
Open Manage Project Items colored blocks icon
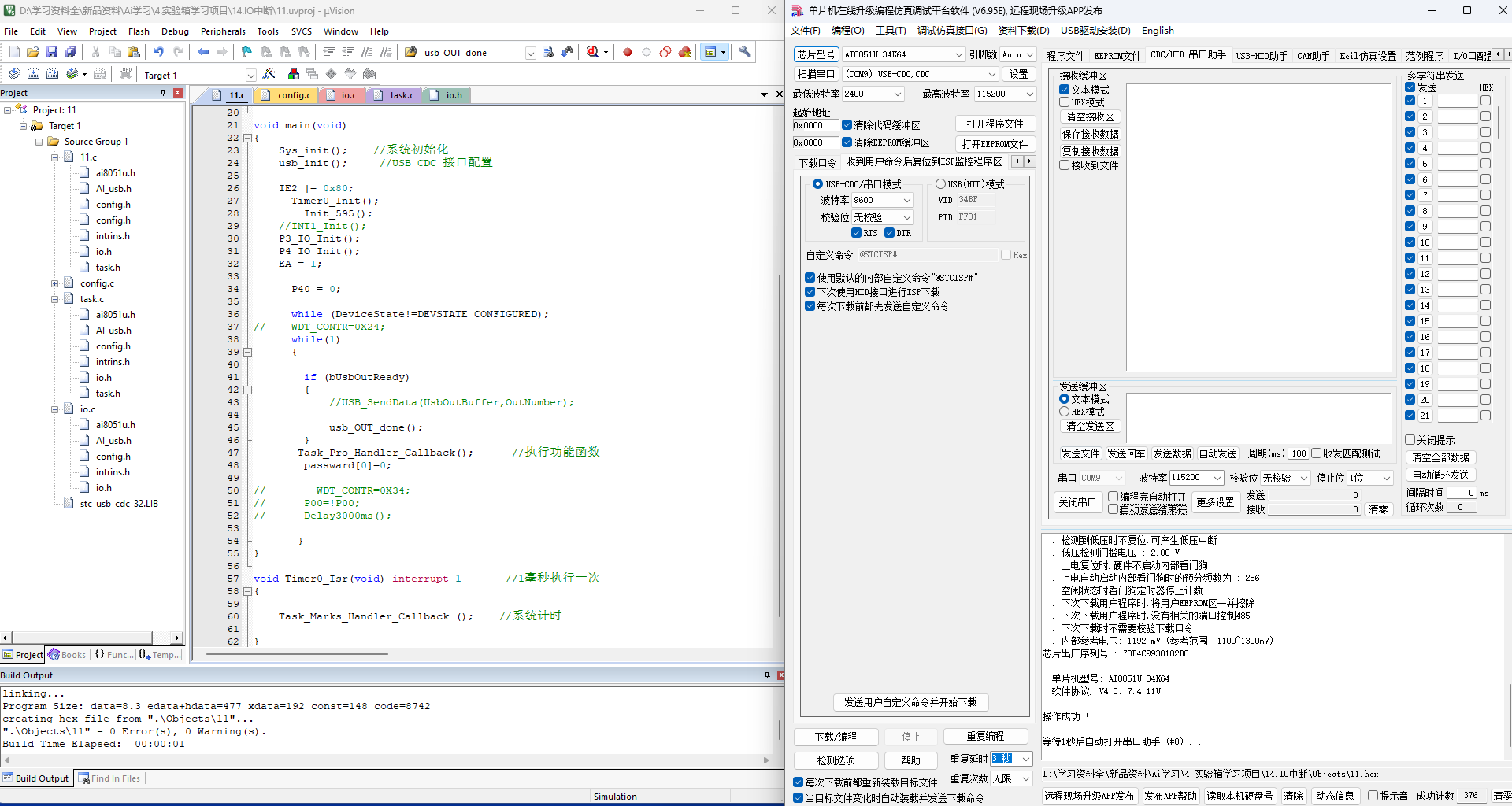click(x=294, y=74)
